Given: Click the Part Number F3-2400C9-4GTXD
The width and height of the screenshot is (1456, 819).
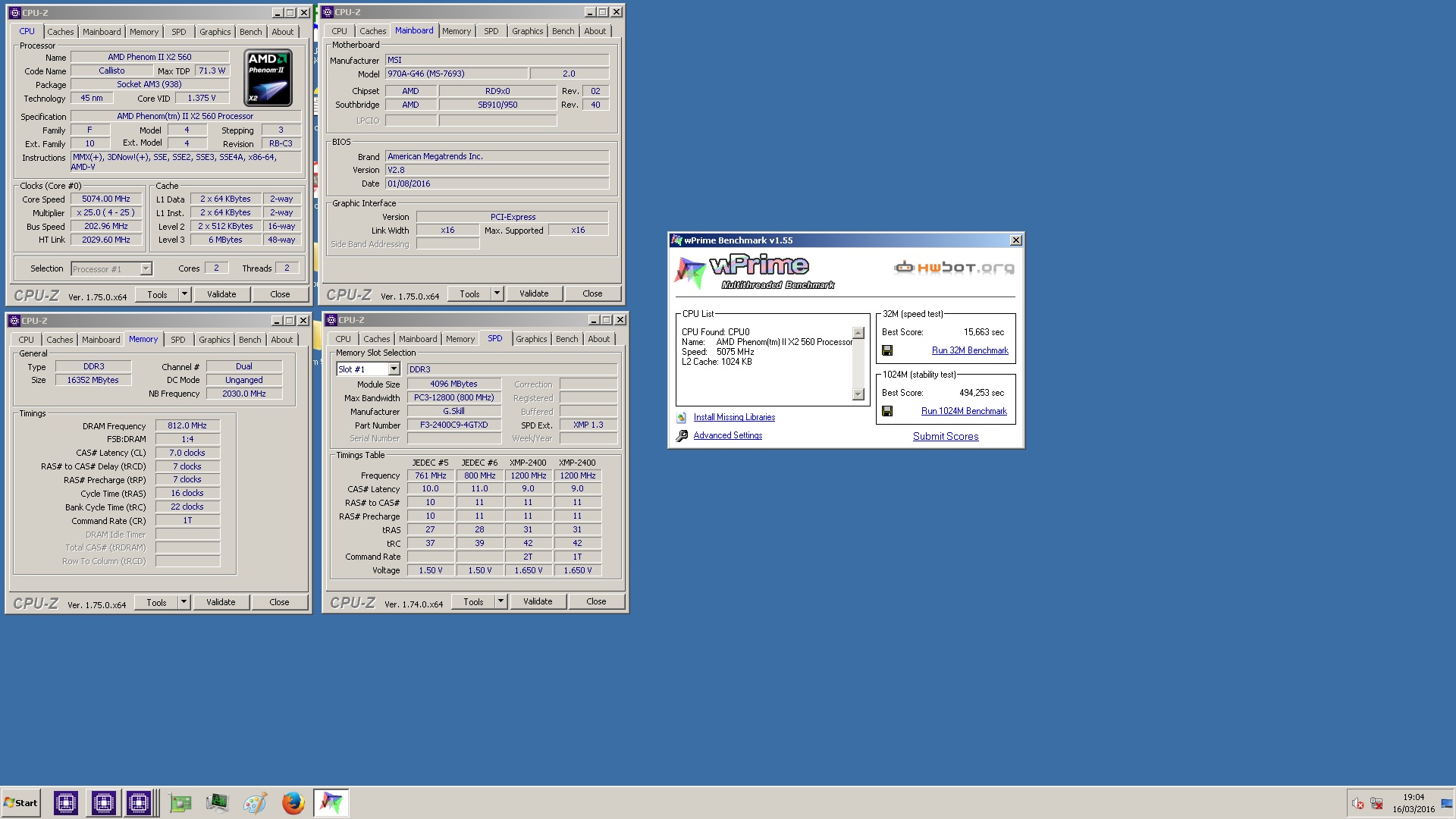Looking at the screenshot, I should [x=454, y=425].
